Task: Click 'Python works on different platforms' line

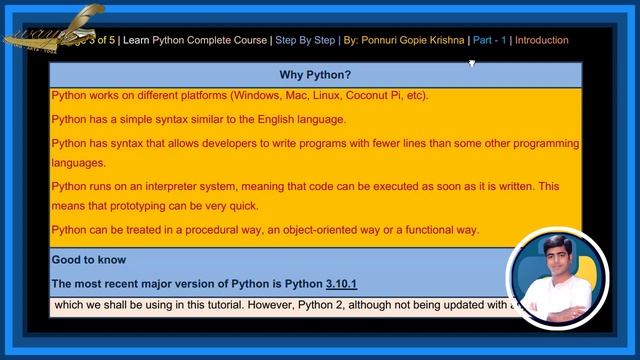Action: (240, 96)
